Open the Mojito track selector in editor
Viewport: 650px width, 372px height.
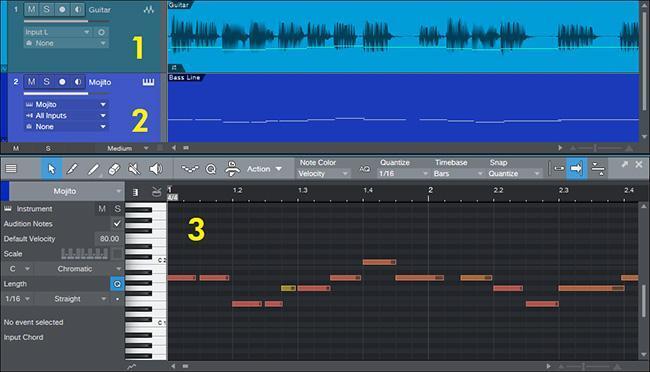66,191
